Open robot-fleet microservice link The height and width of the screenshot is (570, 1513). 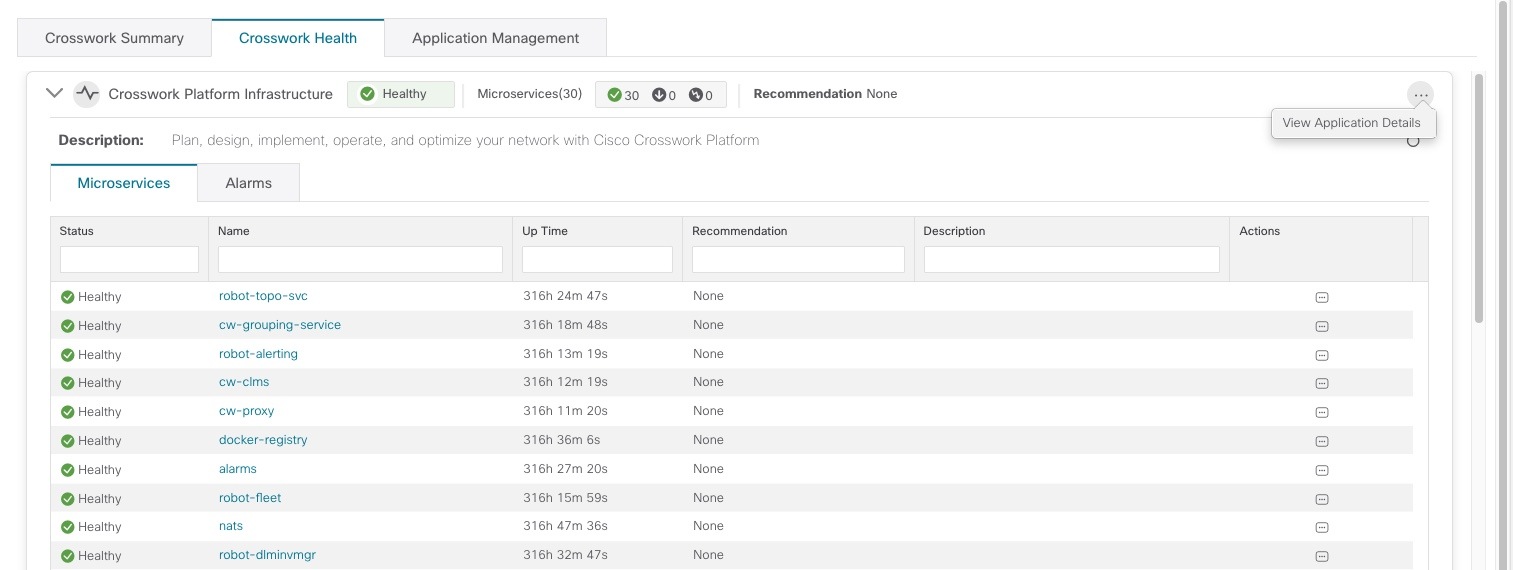(250, 498)
